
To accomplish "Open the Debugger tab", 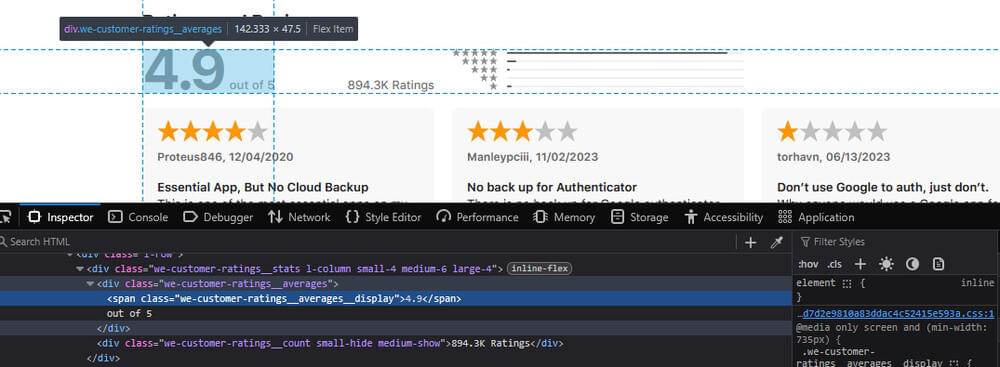I will click(x=217, y=217).
